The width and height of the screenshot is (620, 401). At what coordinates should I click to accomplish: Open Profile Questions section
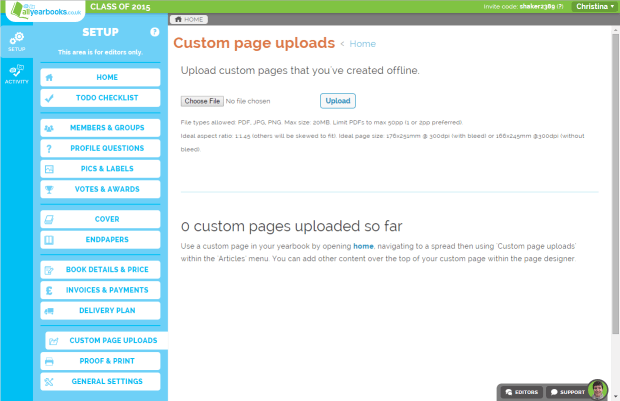click(100, 149)
